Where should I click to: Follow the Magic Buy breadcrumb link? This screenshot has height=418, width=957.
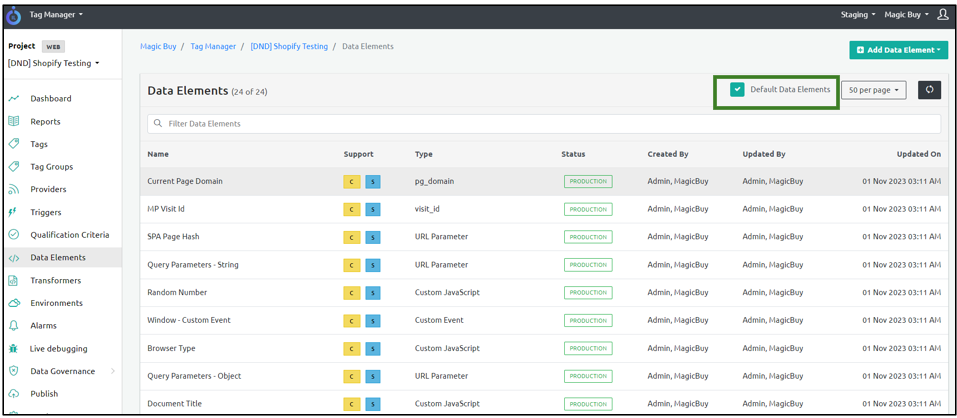pyautogui.click(x=158, y=47)
